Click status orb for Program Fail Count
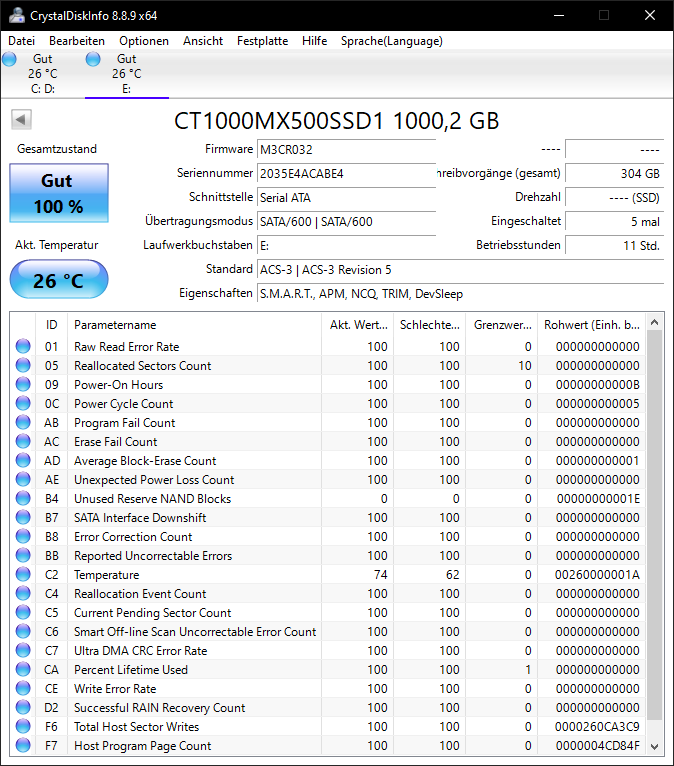Screen dimensions: 674x766 click(x=23, y=422)
